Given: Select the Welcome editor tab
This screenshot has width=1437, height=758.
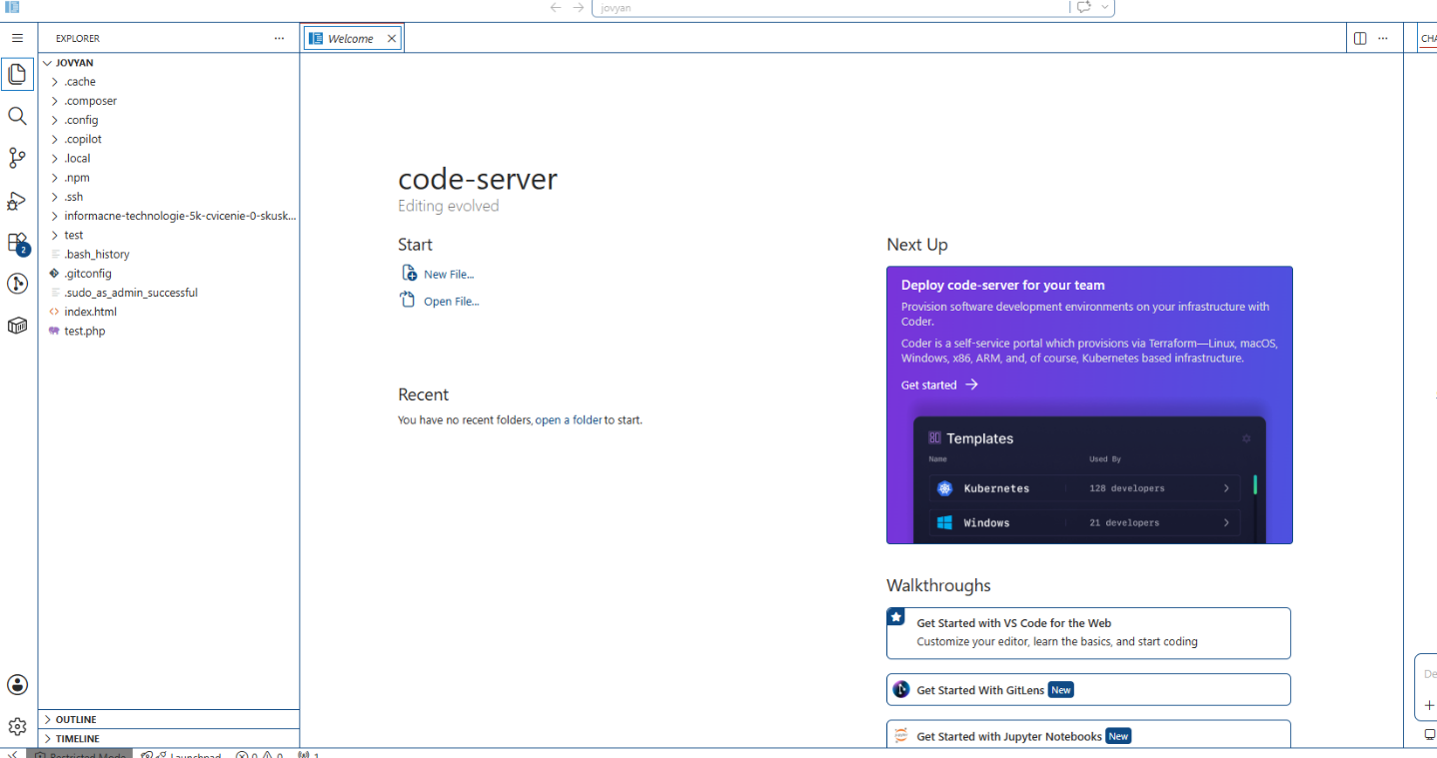Looking at the screenshot, I should (x=353, y=38).
